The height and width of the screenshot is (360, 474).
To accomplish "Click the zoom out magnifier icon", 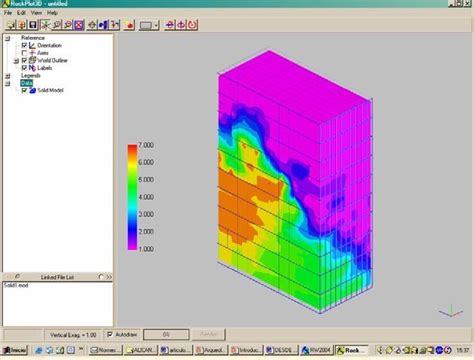I will pos(68,25).
